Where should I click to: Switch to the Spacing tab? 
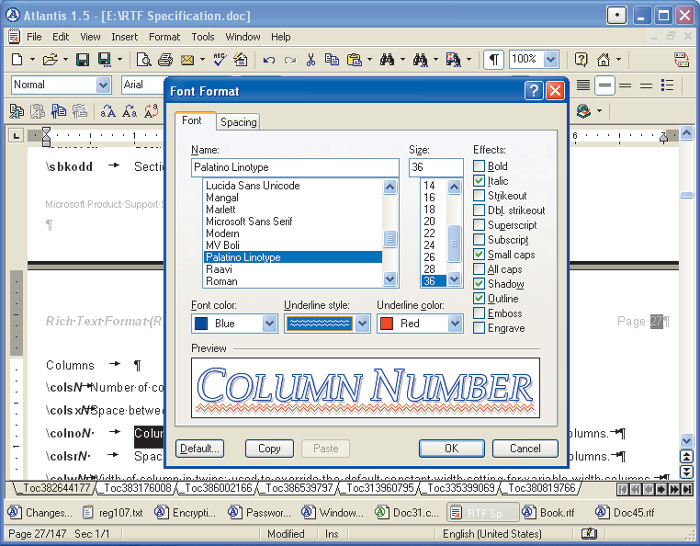pyautogui.click(x=238, y=122)
